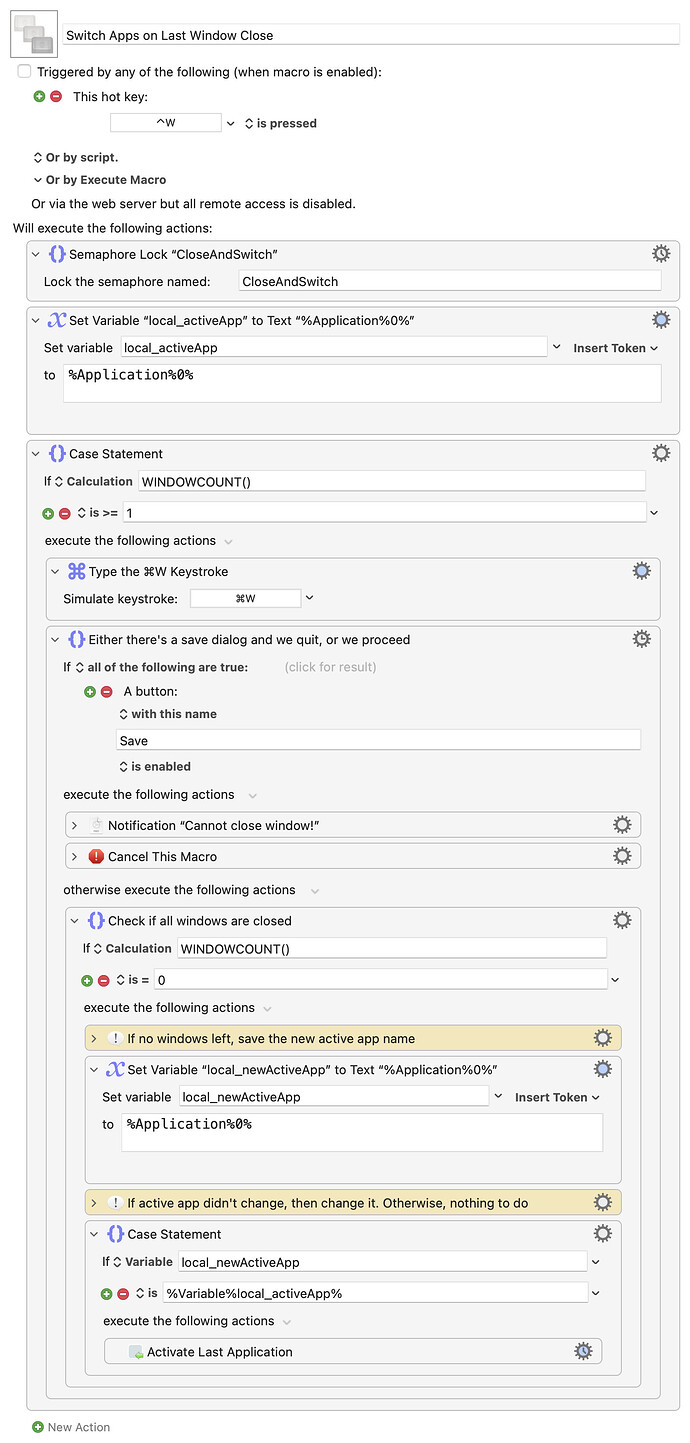Screen dimensions: 690x1443
Task: Click '(click for result)' condition link
Action: pyautogui.click(x=330, y=667)
